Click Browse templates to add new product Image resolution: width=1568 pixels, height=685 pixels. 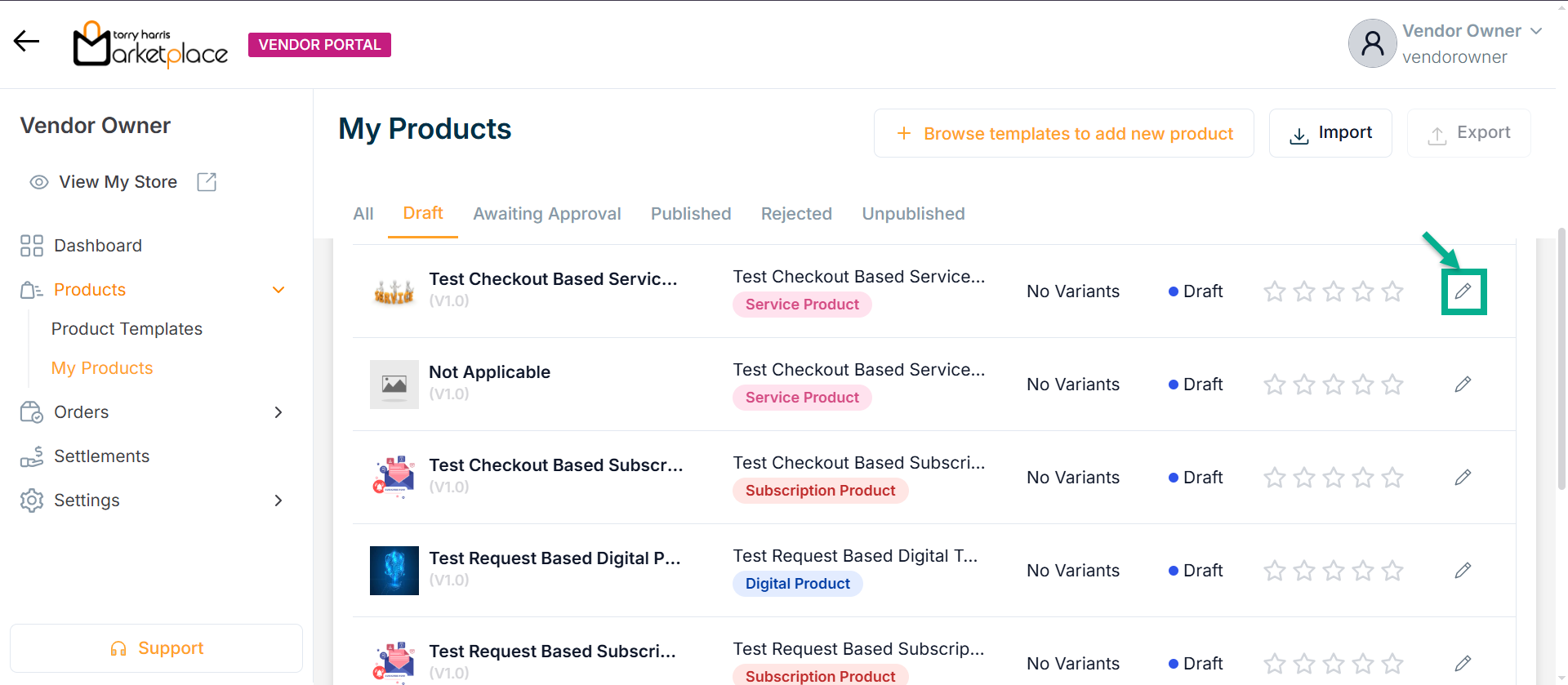(1063, 133)
